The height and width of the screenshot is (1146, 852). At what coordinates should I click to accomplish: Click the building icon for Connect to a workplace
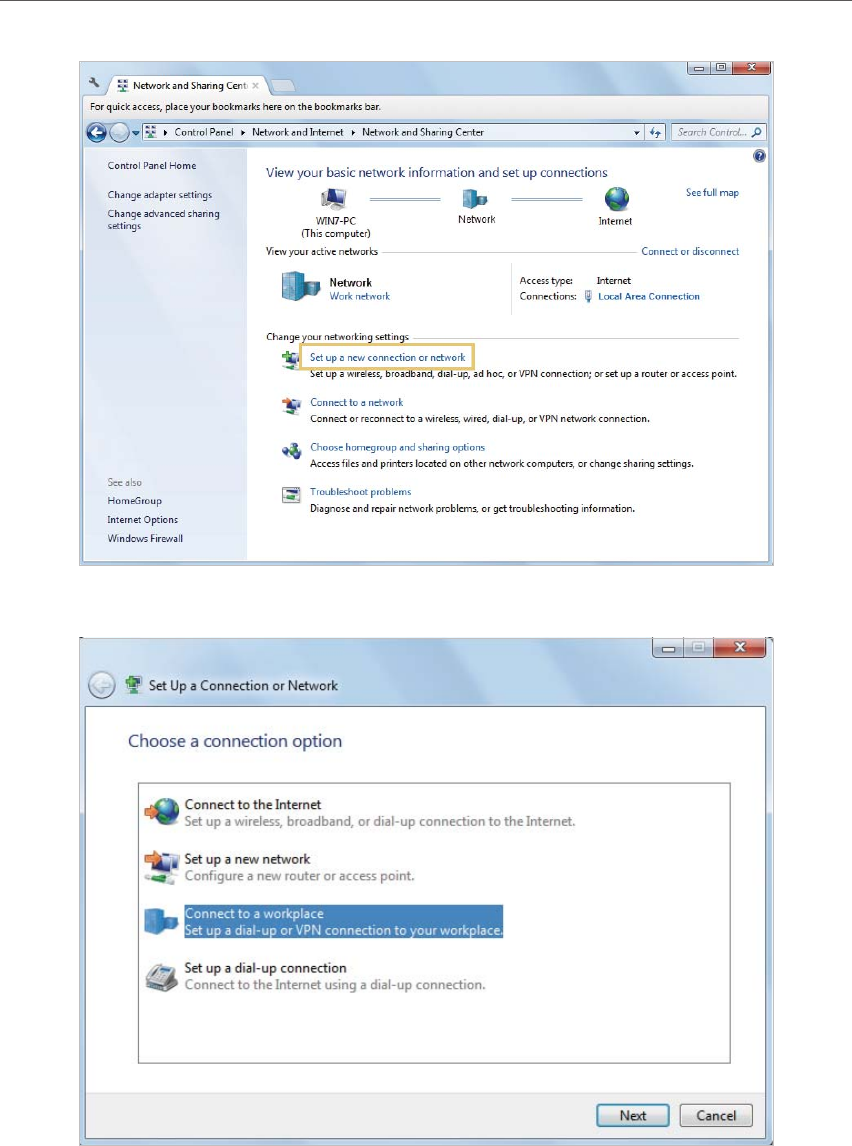point(161,921)
